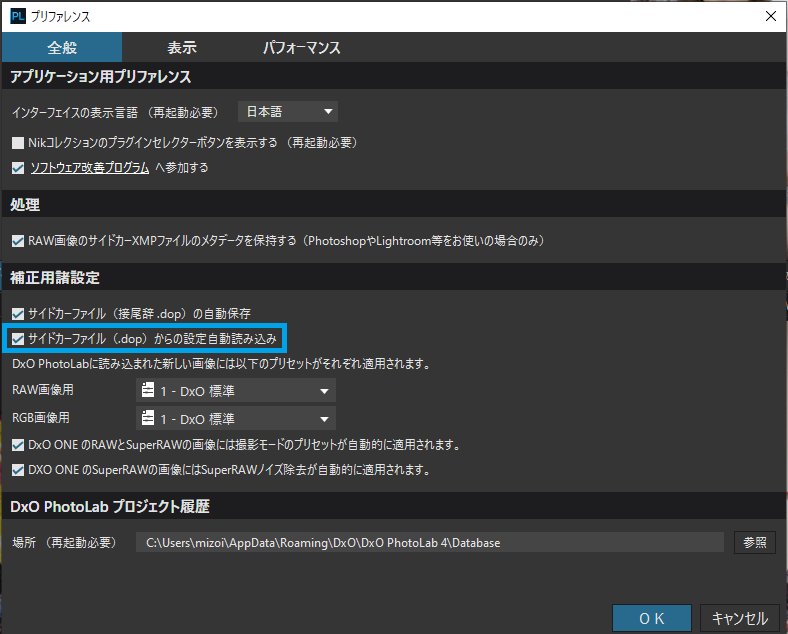This screenshot has height=634, width=788.
Task: Toggle サイドカーファイル（.dop）からの設定自動読み込み checkbox
Action: [18, 339]
